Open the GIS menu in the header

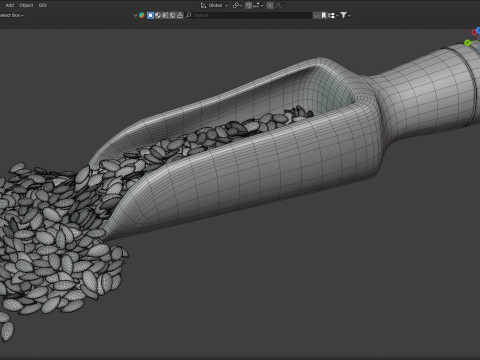pos(42,5)
